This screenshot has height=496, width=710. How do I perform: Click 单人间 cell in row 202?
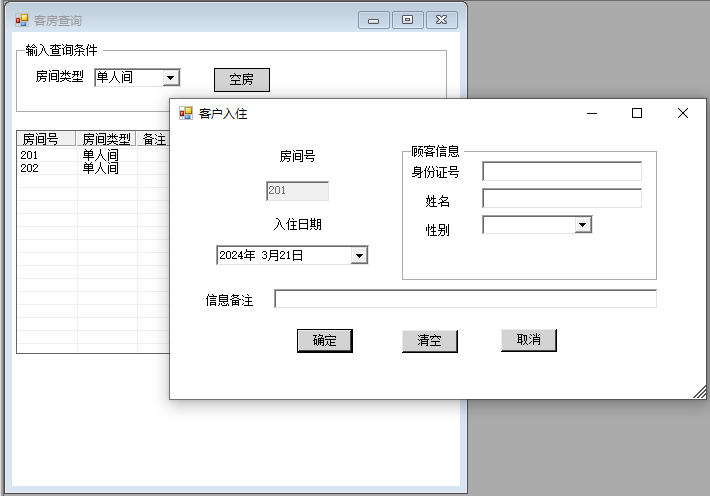(101, 168)
